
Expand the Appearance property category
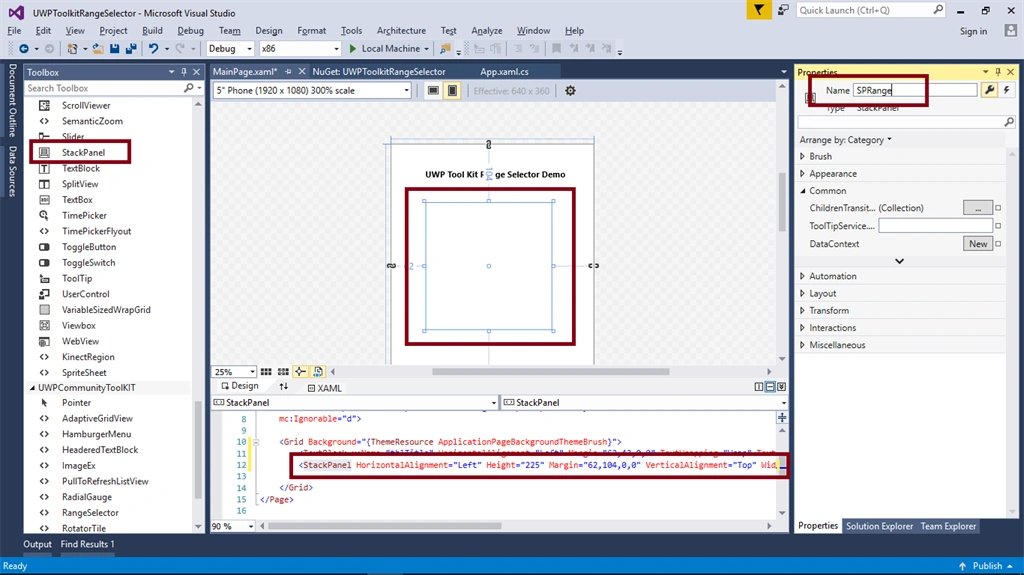click(803, 174)
